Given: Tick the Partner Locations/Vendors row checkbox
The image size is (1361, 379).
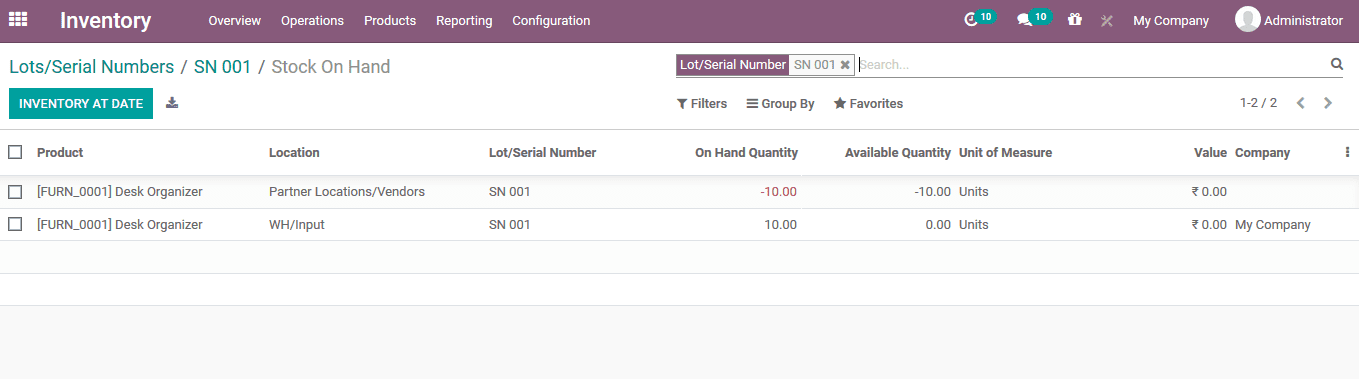Looking at the screenshot, I should (x=15, y=191).
